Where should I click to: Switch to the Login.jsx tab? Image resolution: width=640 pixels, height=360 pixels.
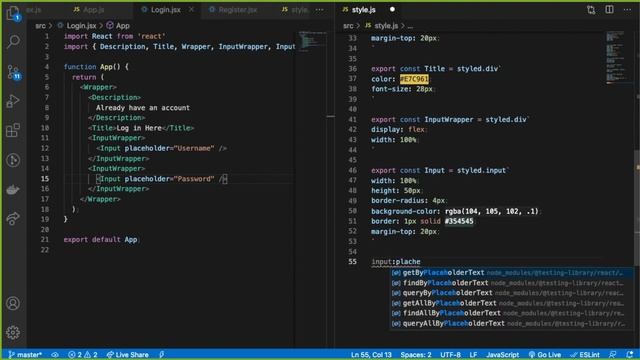[166, 9]
